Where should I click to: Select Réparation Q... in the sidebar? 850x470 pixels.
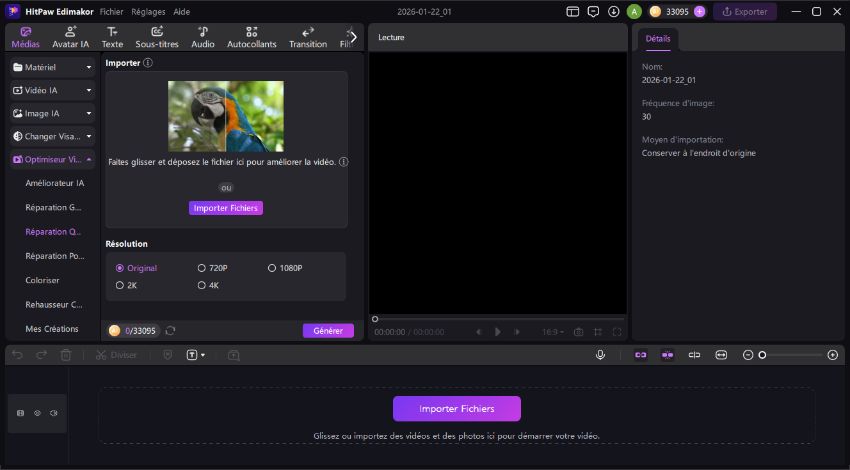pyautogui.click(x=53, y=231)
